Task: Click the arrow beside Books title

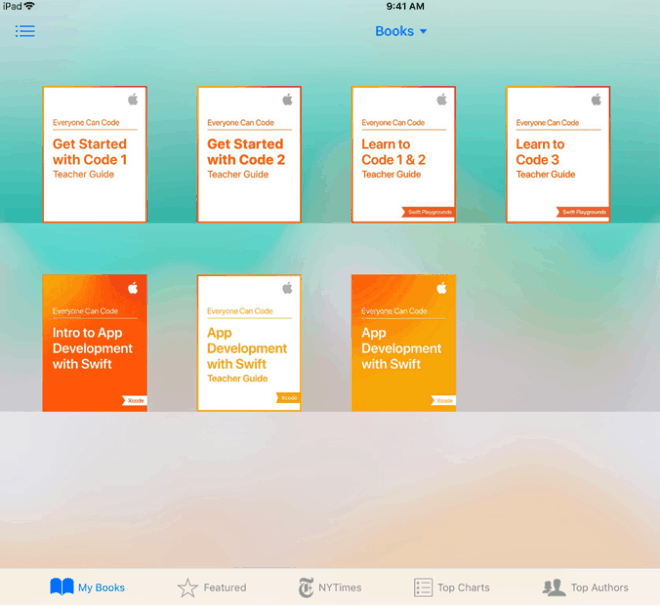Action: pos(423,32)
